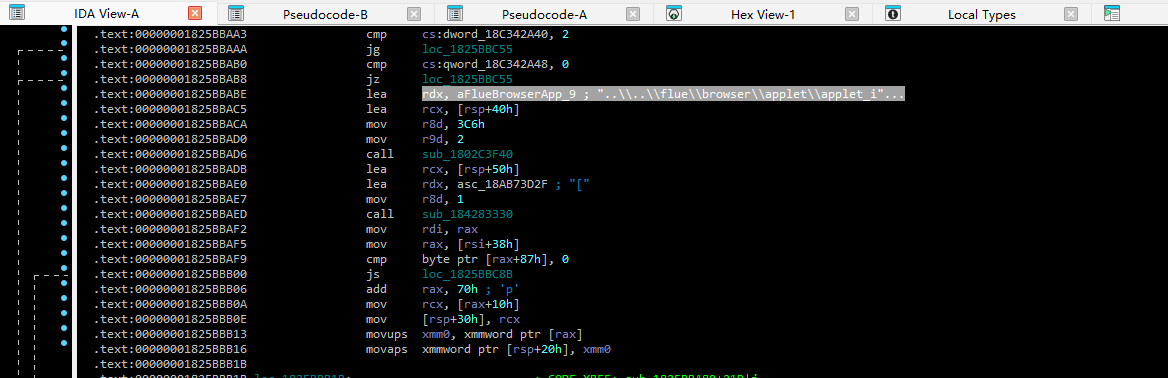Click the Hex View-1 tab icon
The image size is (1168, 378).
coord(673,13)
